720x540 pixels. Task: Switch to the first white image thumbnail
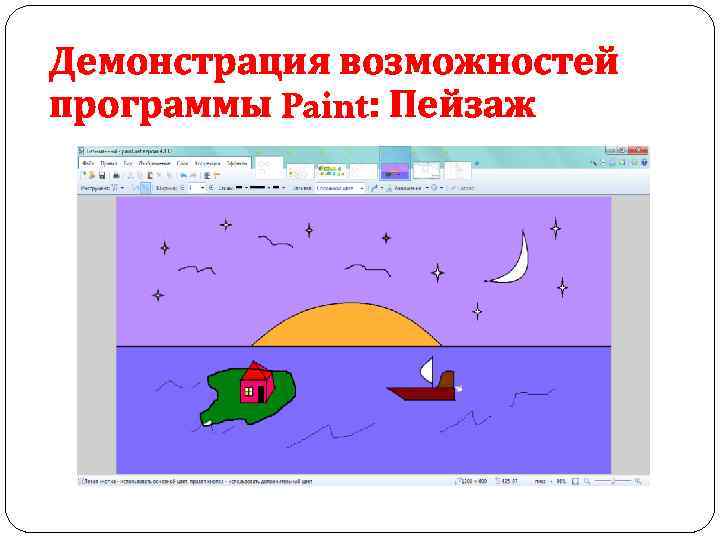pos(270,167)
